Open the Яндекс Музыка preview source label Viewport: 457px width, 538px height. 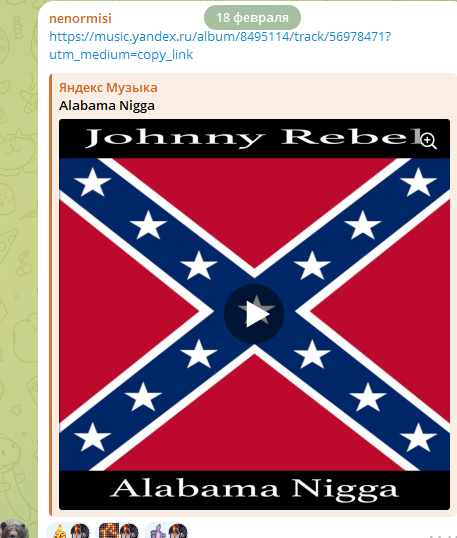(108, 87)
